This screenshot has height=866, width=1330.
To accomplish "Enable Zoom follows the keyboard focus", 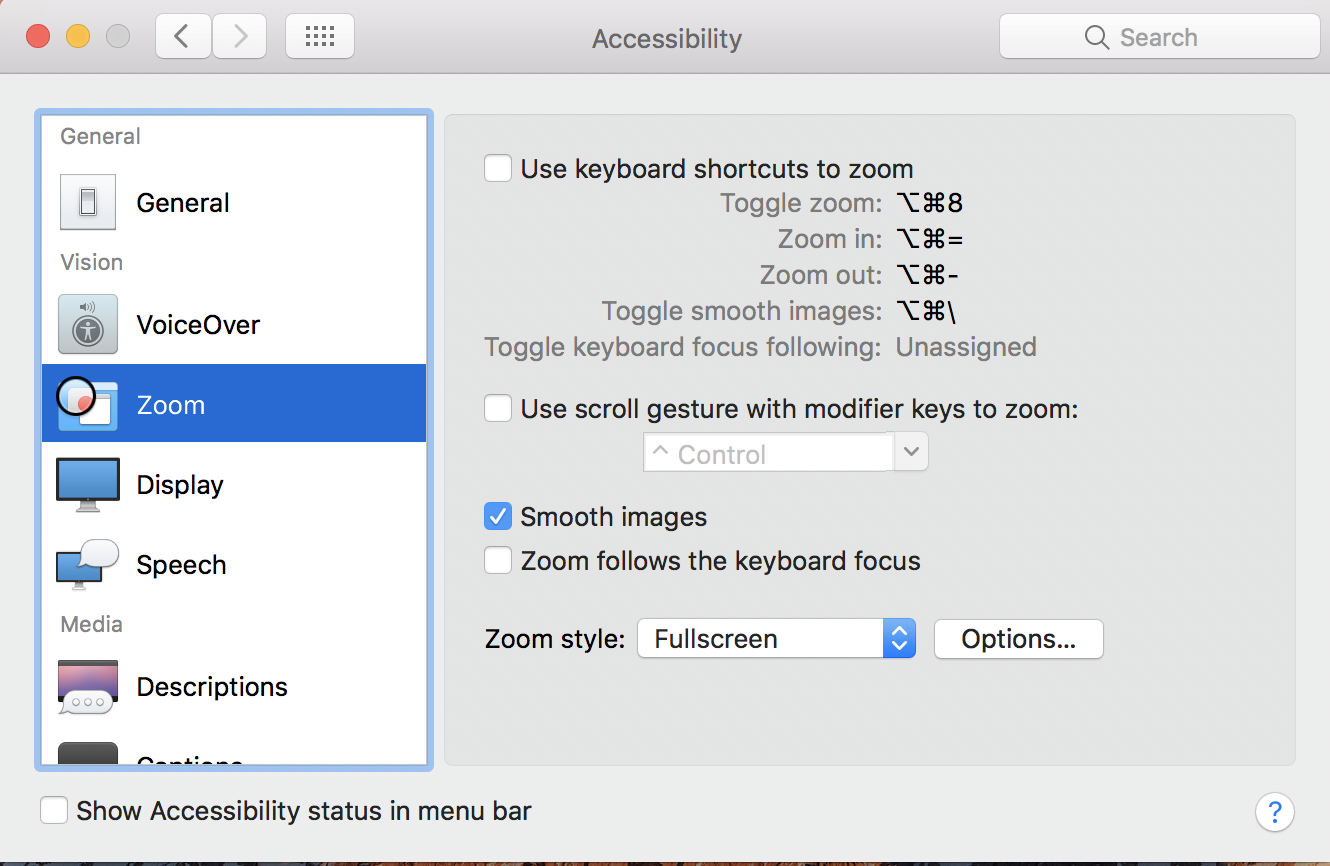I will (x=498, y=560).
